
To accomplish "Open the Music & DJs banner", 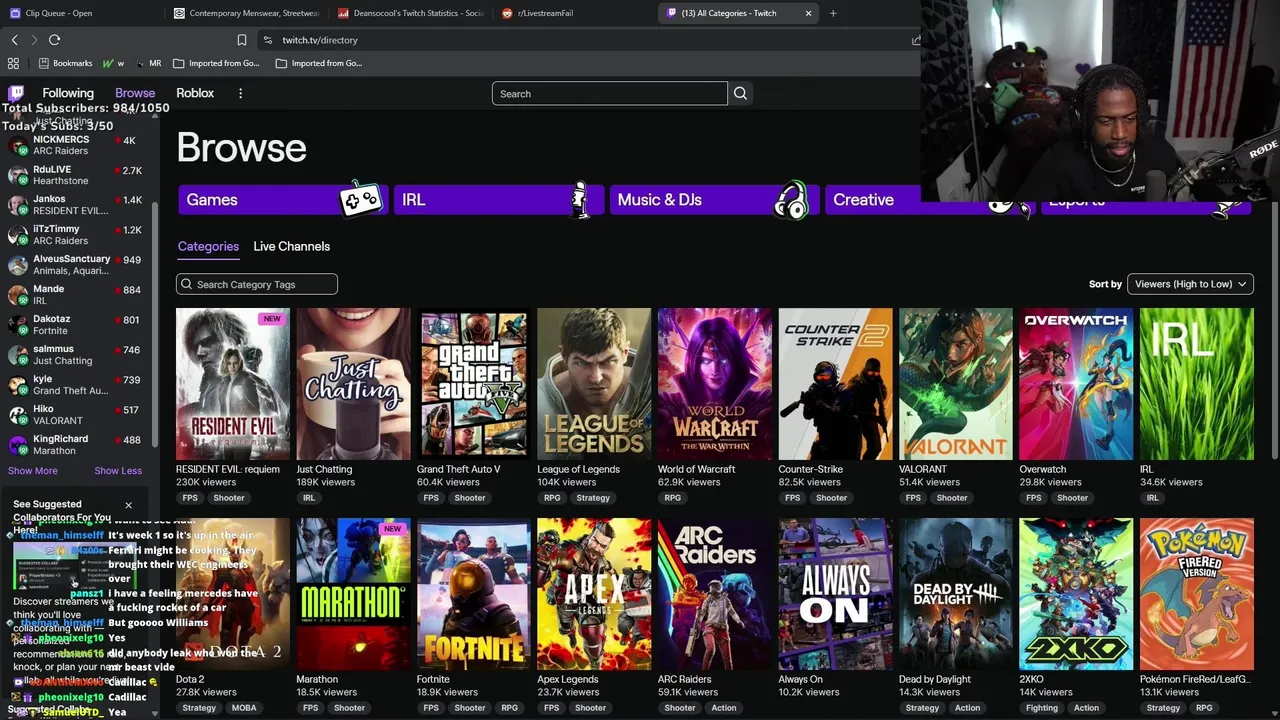I will [714, 200].
